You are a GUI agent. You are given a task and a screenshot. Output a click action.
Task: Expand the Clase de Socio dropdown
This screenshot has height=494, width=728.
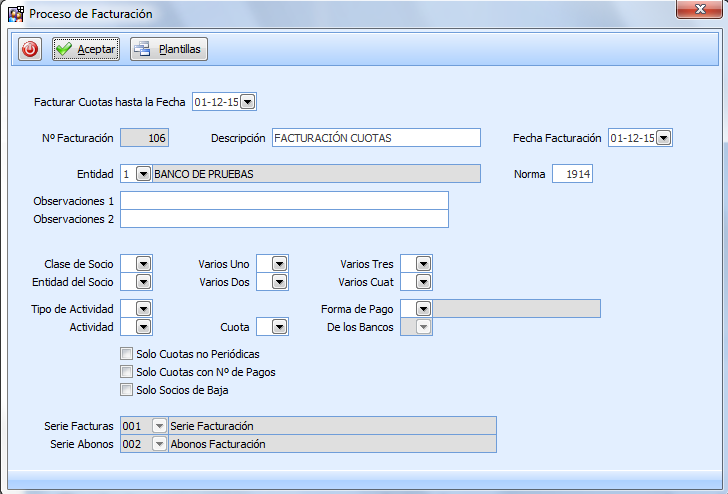(143, 264)
